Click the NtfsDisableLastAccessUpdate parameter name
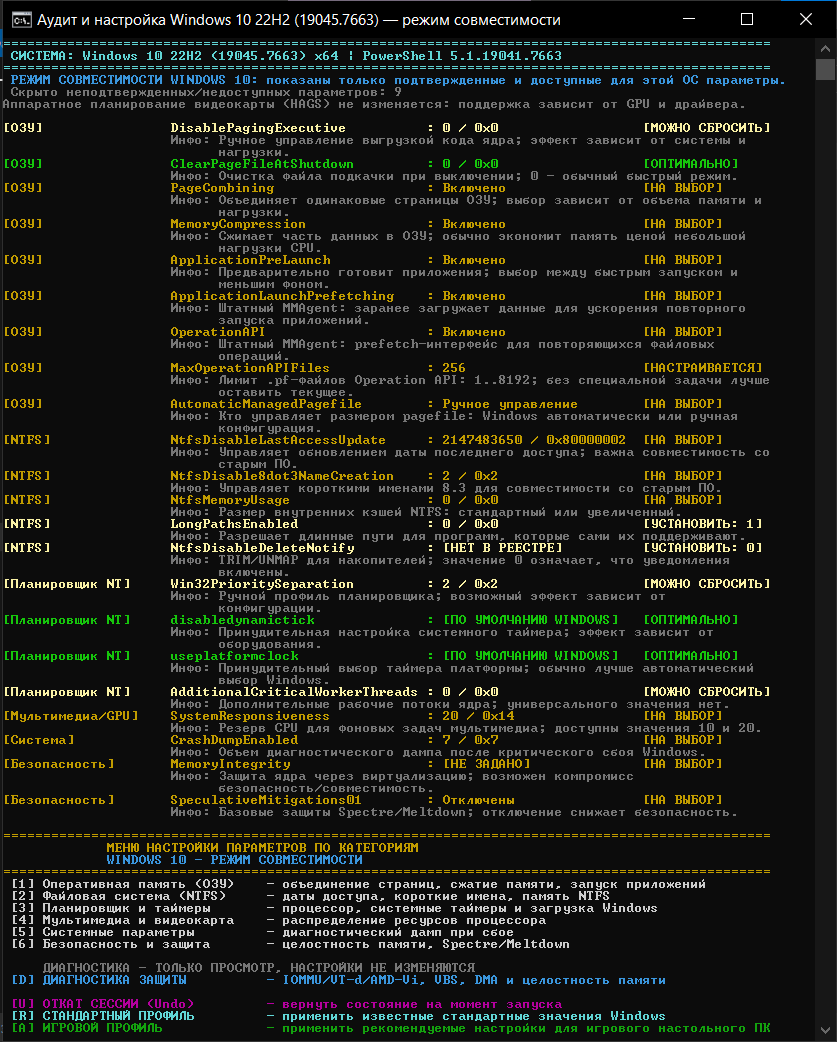Image resolution: width=837 pixels, height=1042 pixels. tap(278, 440)
